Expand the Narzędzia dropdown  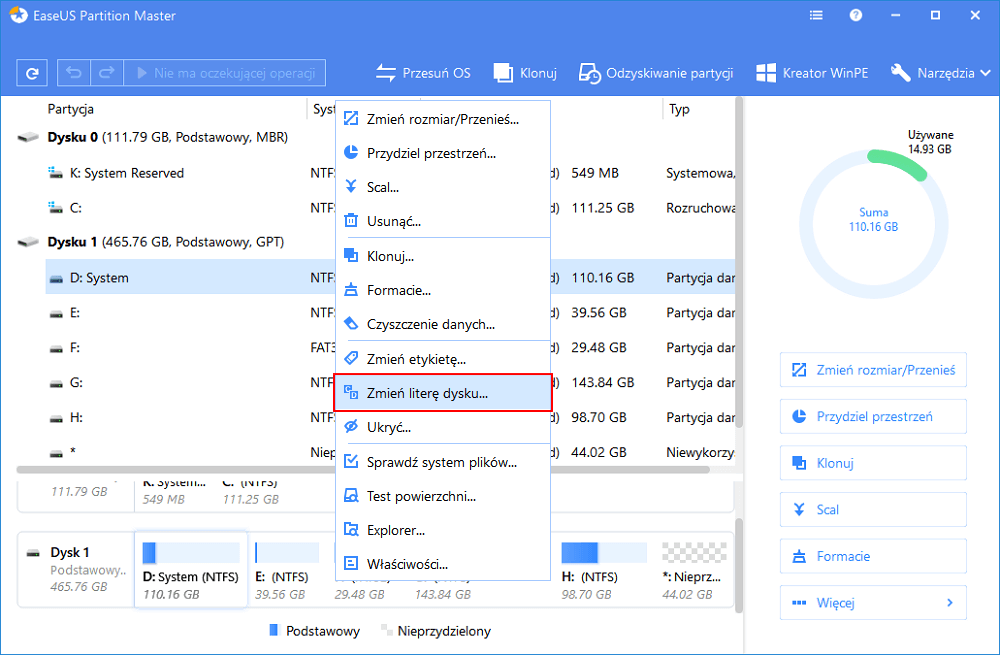click(941, 73)
